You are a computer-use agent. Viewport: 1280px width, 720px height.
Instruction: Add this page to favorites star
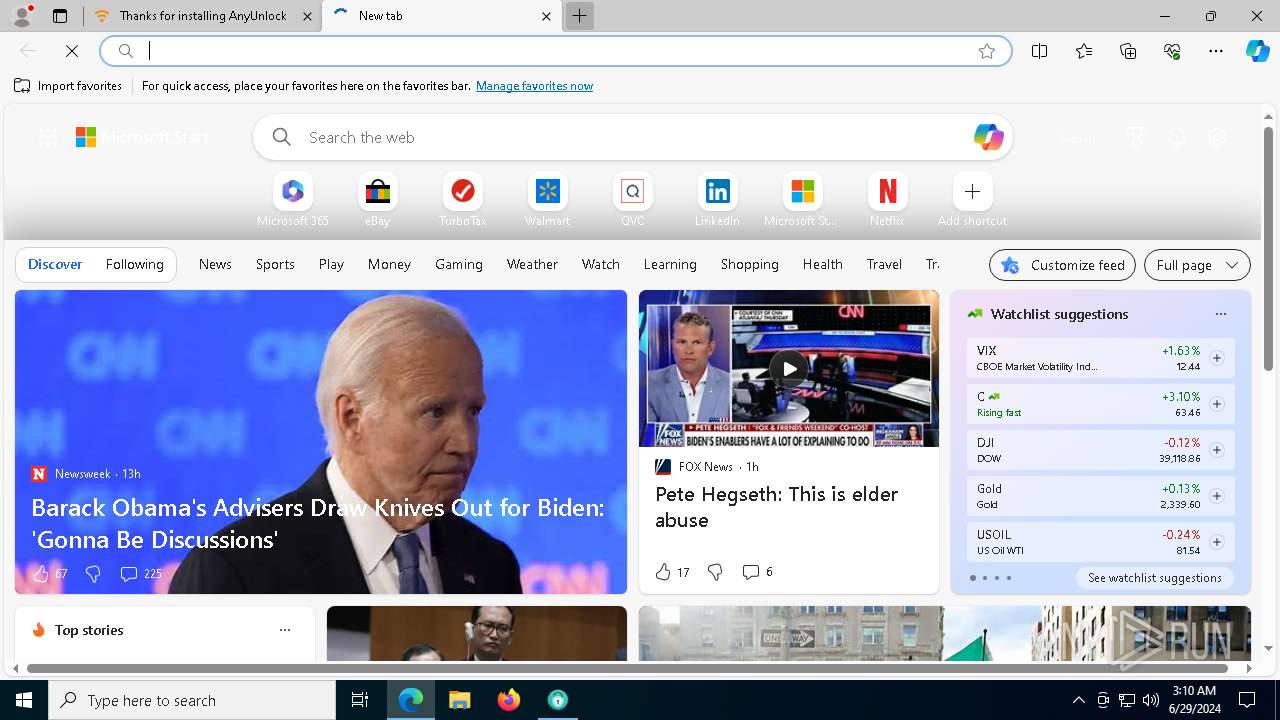[987, 51]
